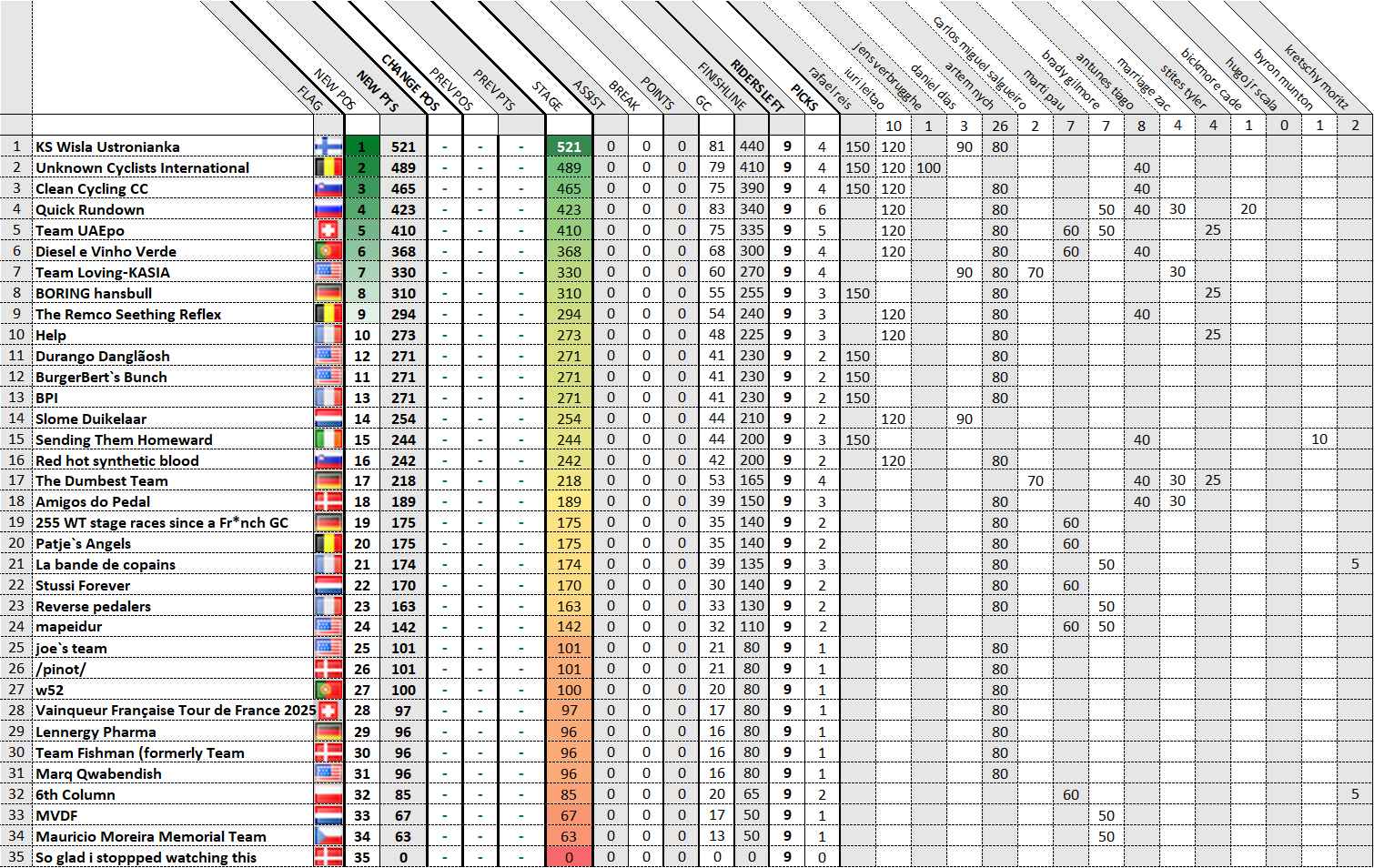Click the Portuguese flag beside Diesel e Vinho Verde

coord(328,251)
